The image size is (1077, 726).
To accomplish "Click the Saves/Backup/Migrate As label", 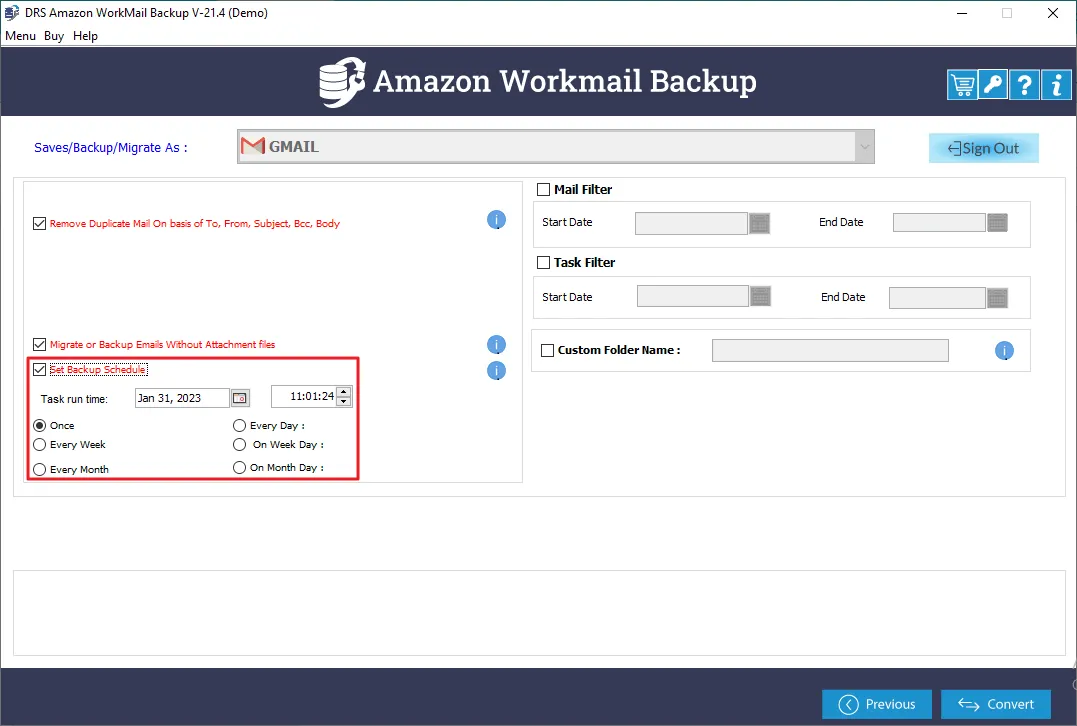I will (x=111, y=148).
